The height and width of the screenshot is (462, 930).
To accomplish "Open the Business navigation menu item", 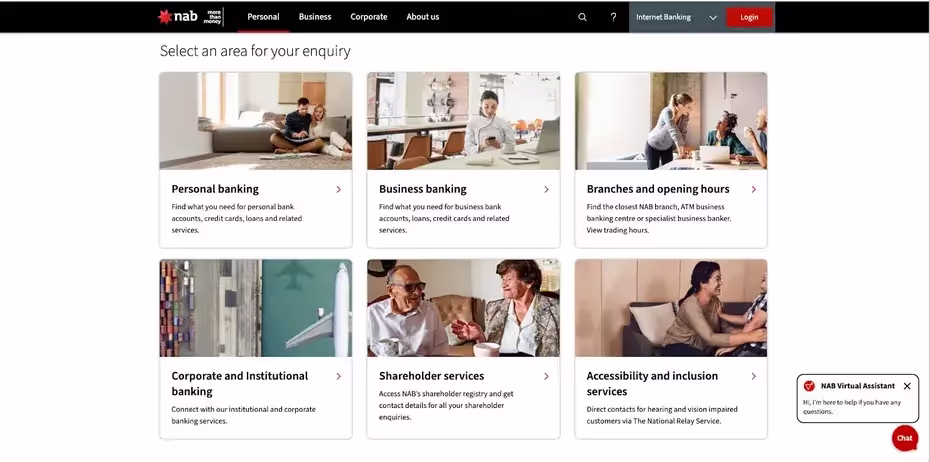I will click(x=315, y=17).
